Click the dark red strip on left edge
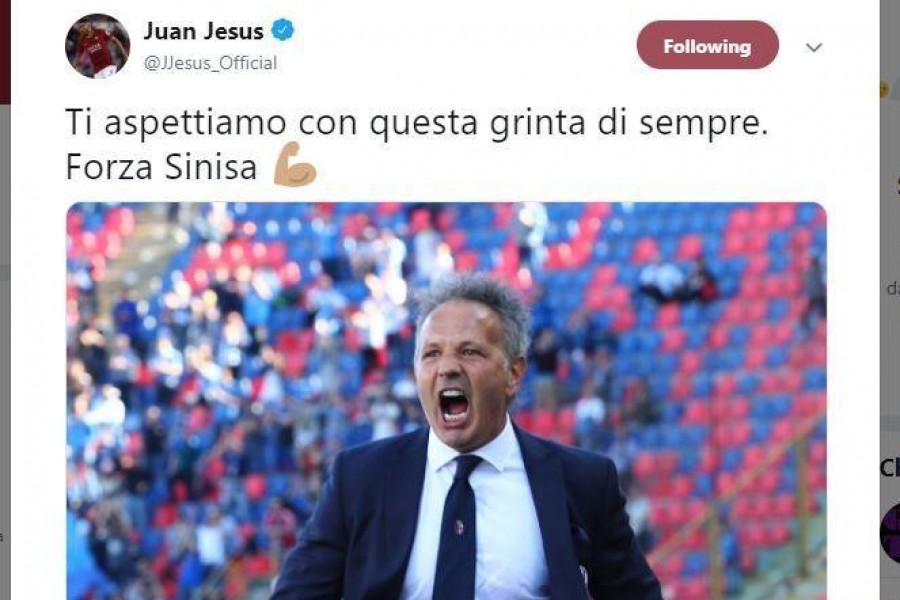Image resolution: width=900 pixels, height=600 pixels. pos(5,52)
